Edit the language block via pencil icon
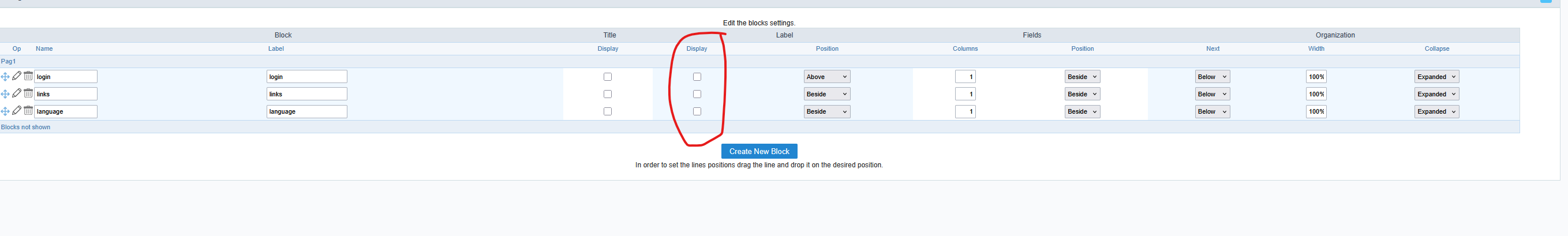1568x236 pixels. pyautogui.click(x=16, y=111)
